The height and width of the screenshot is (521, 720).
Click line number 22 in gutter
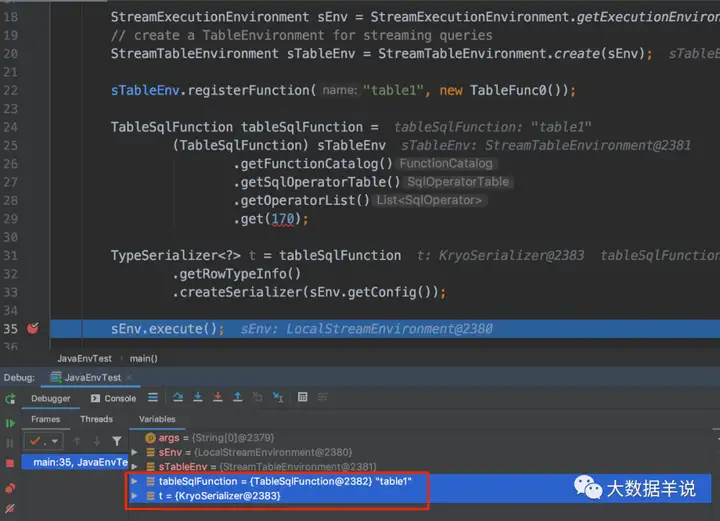pos(11,90)
